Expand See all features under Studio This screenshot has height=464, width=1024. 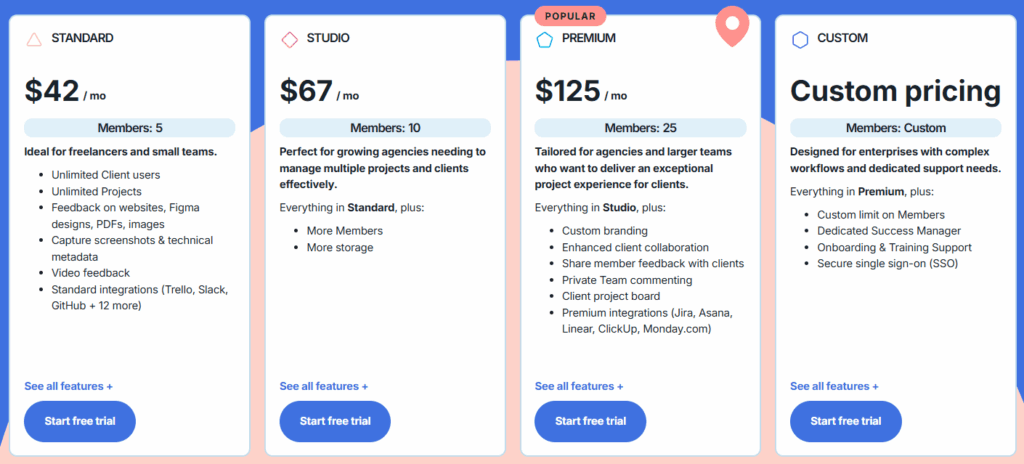click(324, 386)
